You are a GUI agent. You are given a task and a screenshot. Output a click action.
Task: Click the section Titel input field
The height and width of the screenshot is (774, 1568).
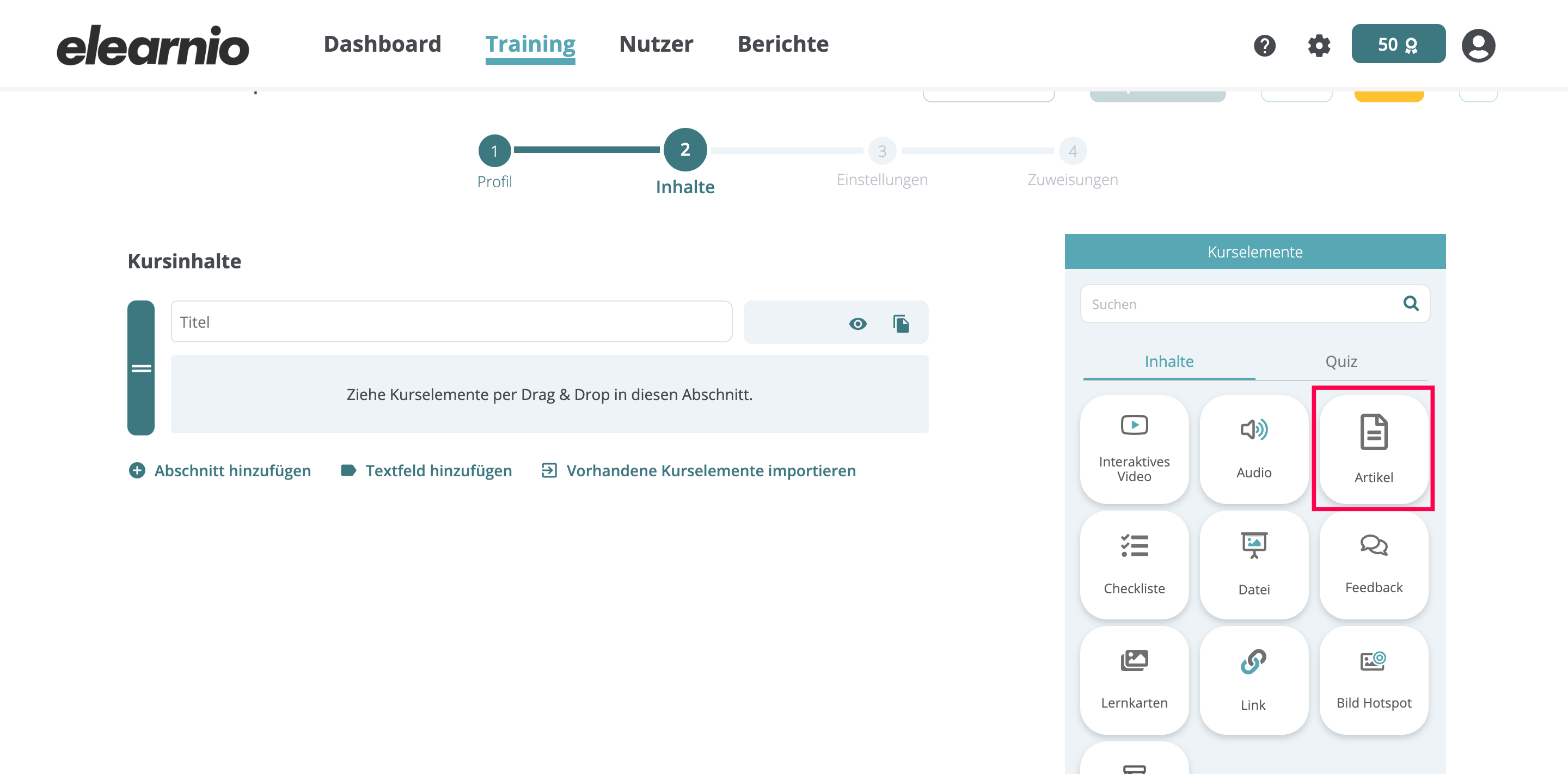(x=451, y=322)
